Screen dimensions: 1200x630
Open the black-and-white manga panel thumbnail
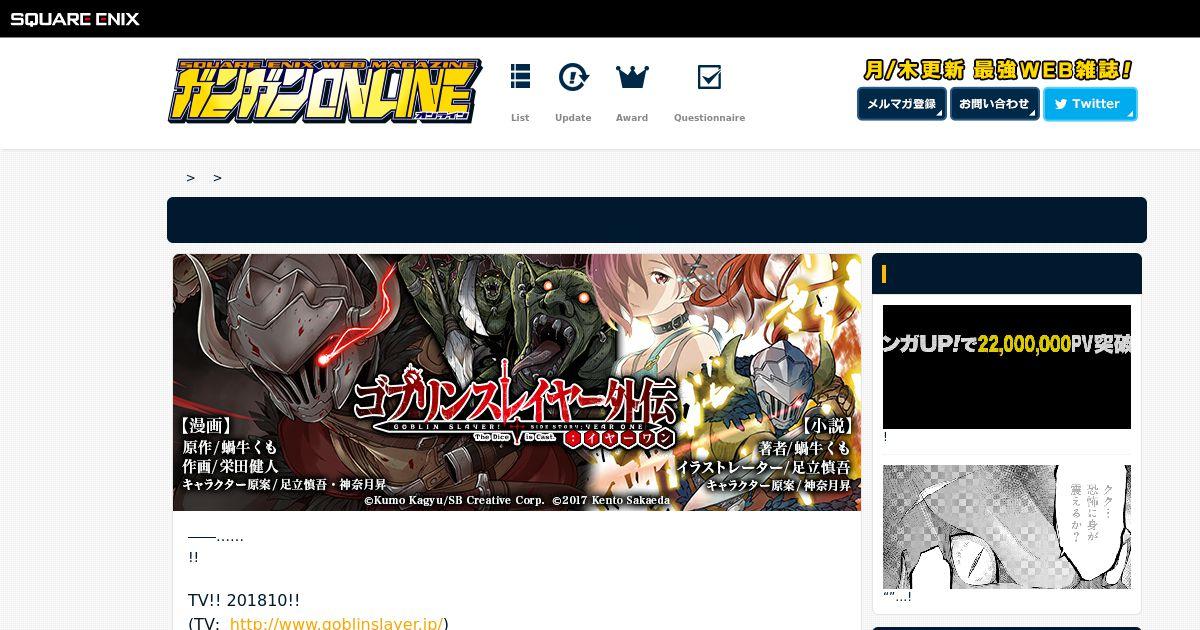click(x=1007, y=527)
